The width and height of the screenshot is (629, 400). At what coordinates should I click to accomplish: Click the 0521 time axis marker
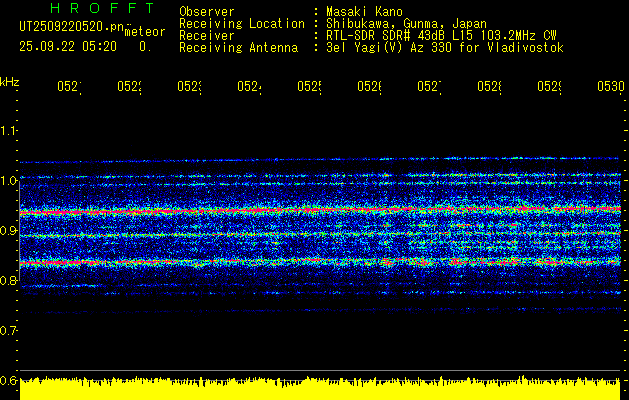[x=69, y=86]
